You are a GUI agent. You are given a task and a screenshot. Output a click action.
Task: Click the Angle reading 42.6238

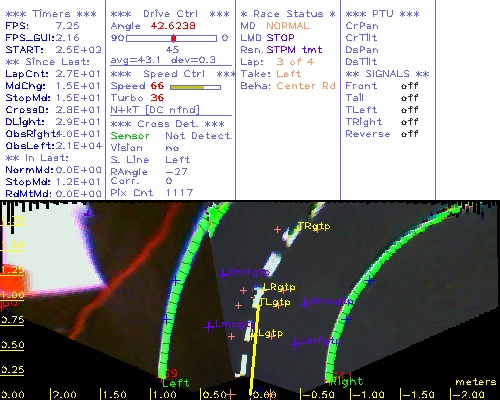pos(173,26)
